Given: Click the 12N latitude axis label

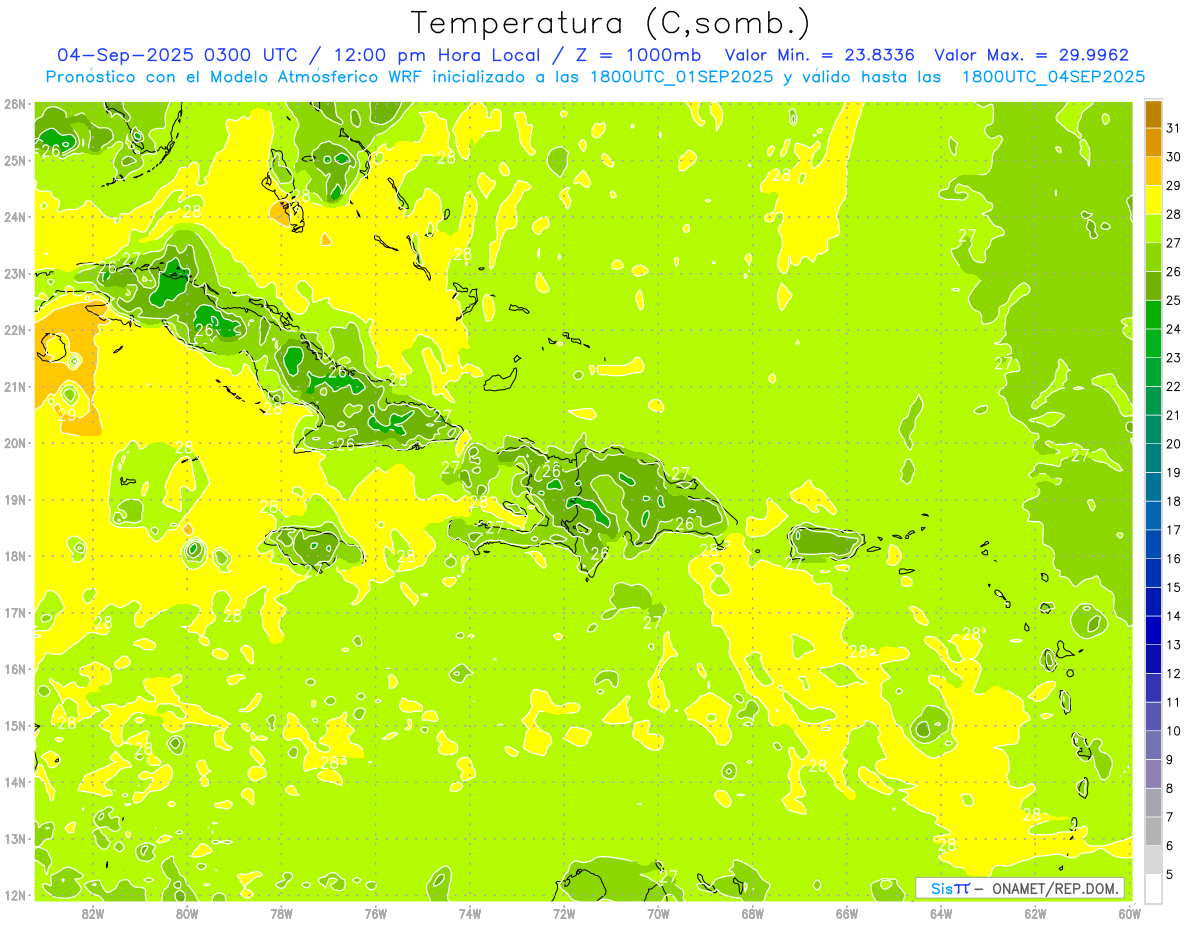Looking at the screenshot, I should pyautogui.click(x=16, y=895).
